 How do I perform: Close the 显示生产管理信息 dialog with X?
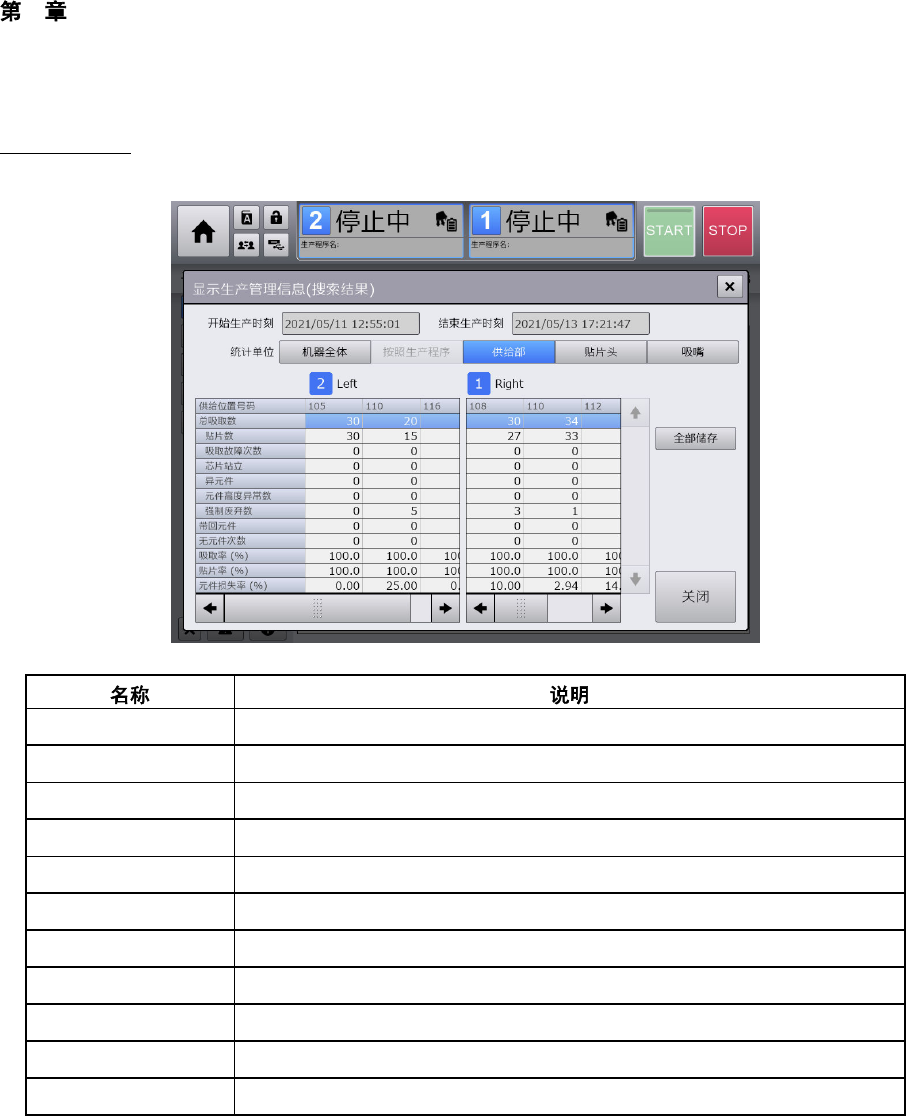click(729, 286)
